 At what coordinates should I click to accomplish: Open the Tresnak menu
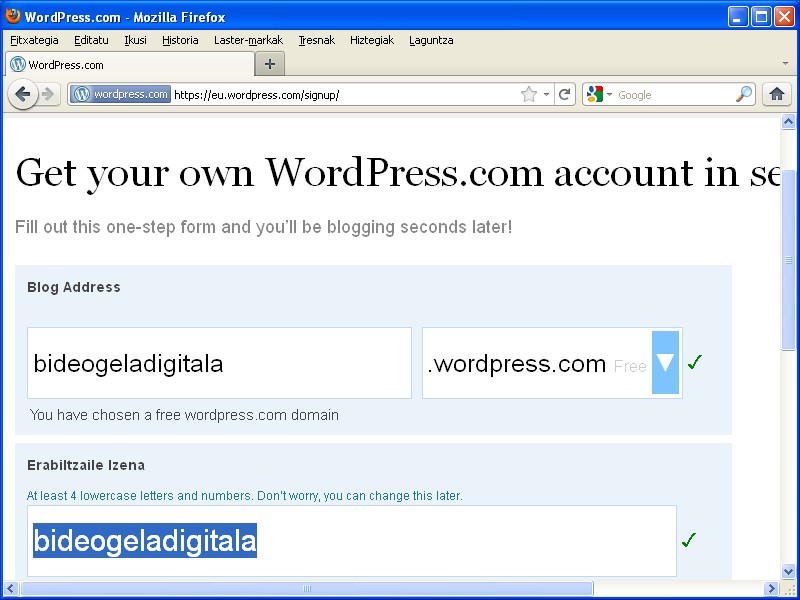316,40
